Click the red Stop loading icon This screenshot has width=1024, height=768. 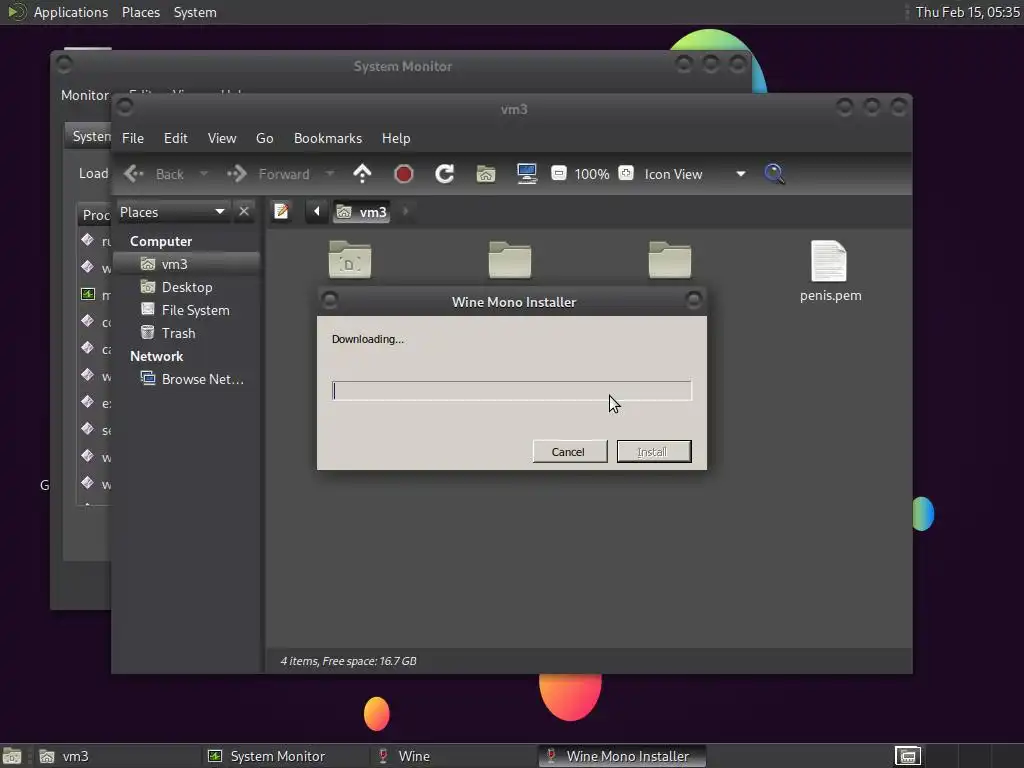point(404,174)
